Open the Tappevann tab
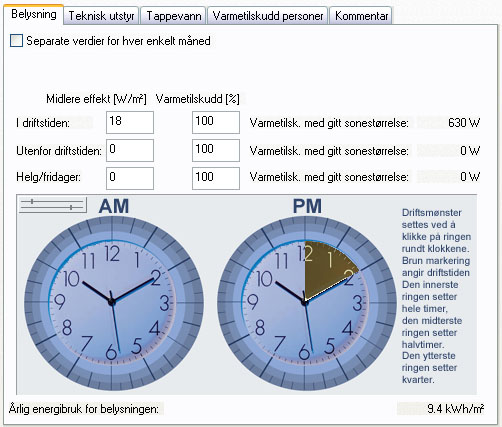This screenshot has width=502, height=427. (x=174, y=16)
